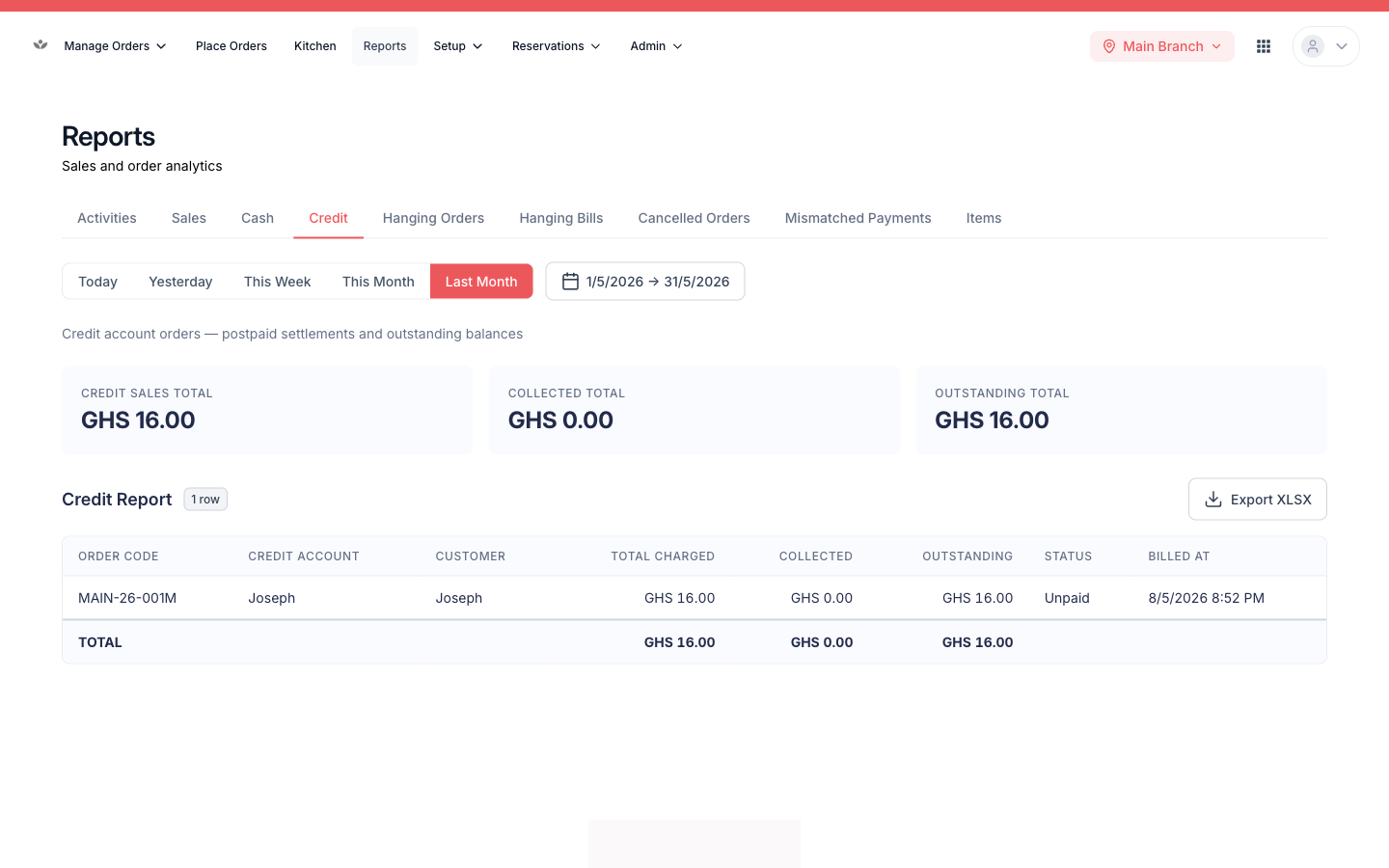Select the Yesterday date filter

(x=180, y=282)
